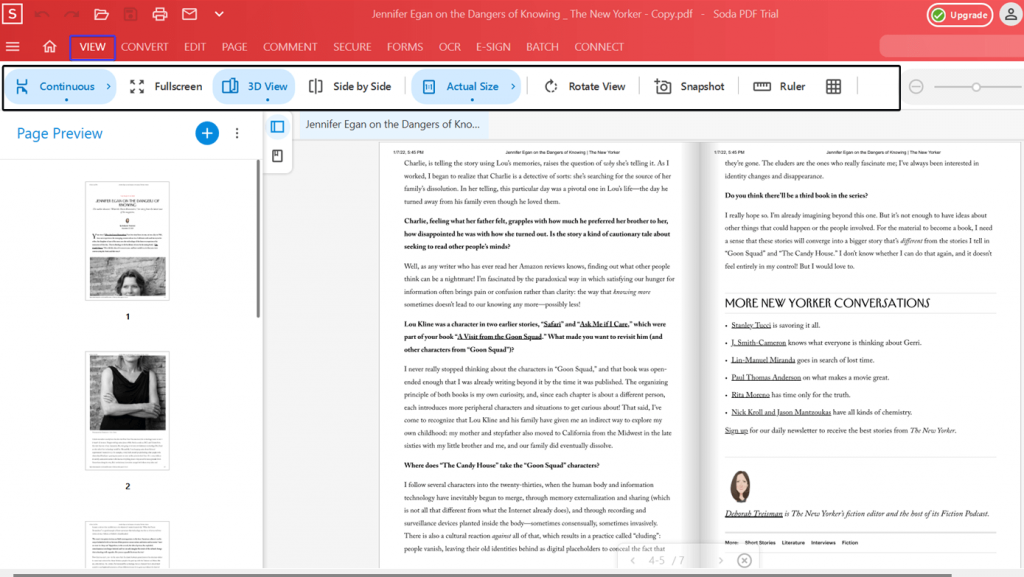Viewport: 1024px width, 577px height.
Task: Click the search field in the ribbon
Action: coord(952,47)
